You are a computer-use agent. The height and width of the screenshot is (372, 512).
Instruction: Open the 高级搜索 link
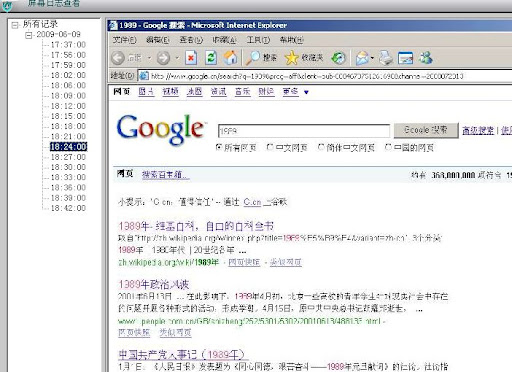478,131
